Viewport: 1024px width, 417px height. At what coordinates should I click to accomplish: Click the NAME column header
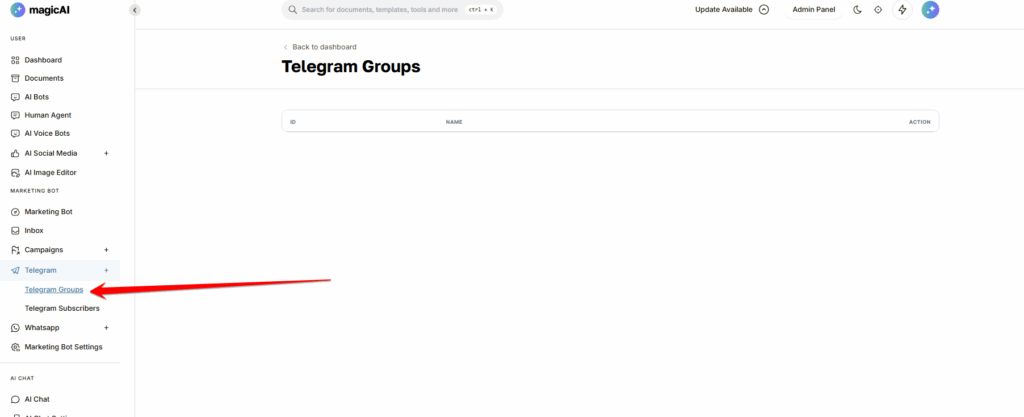click(x=454, y=123)
